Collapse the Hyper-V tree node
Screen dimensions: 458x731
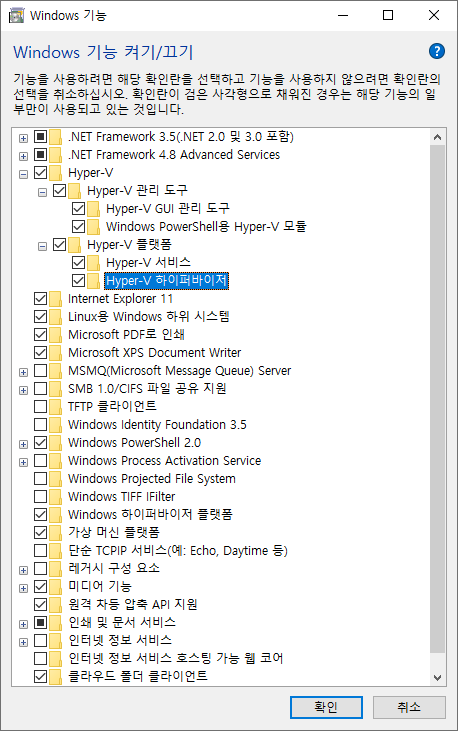pos(23,174)
